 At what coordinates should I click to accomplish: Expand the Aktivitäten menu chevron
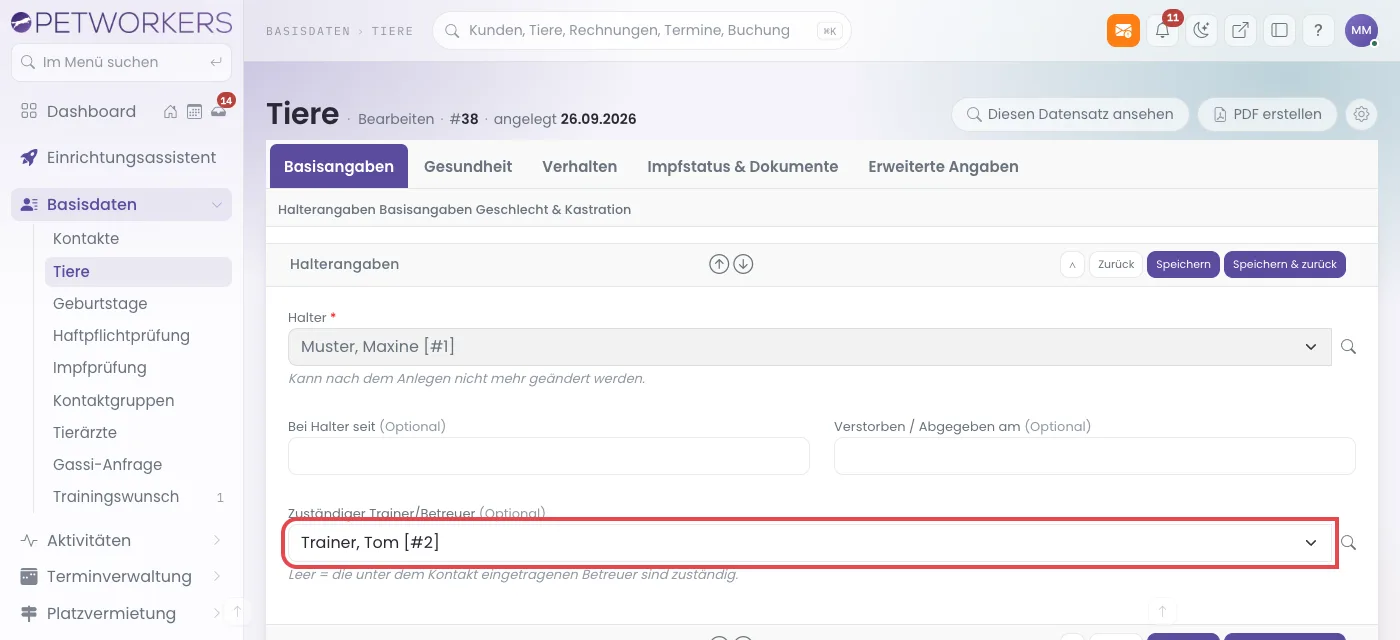217,541
